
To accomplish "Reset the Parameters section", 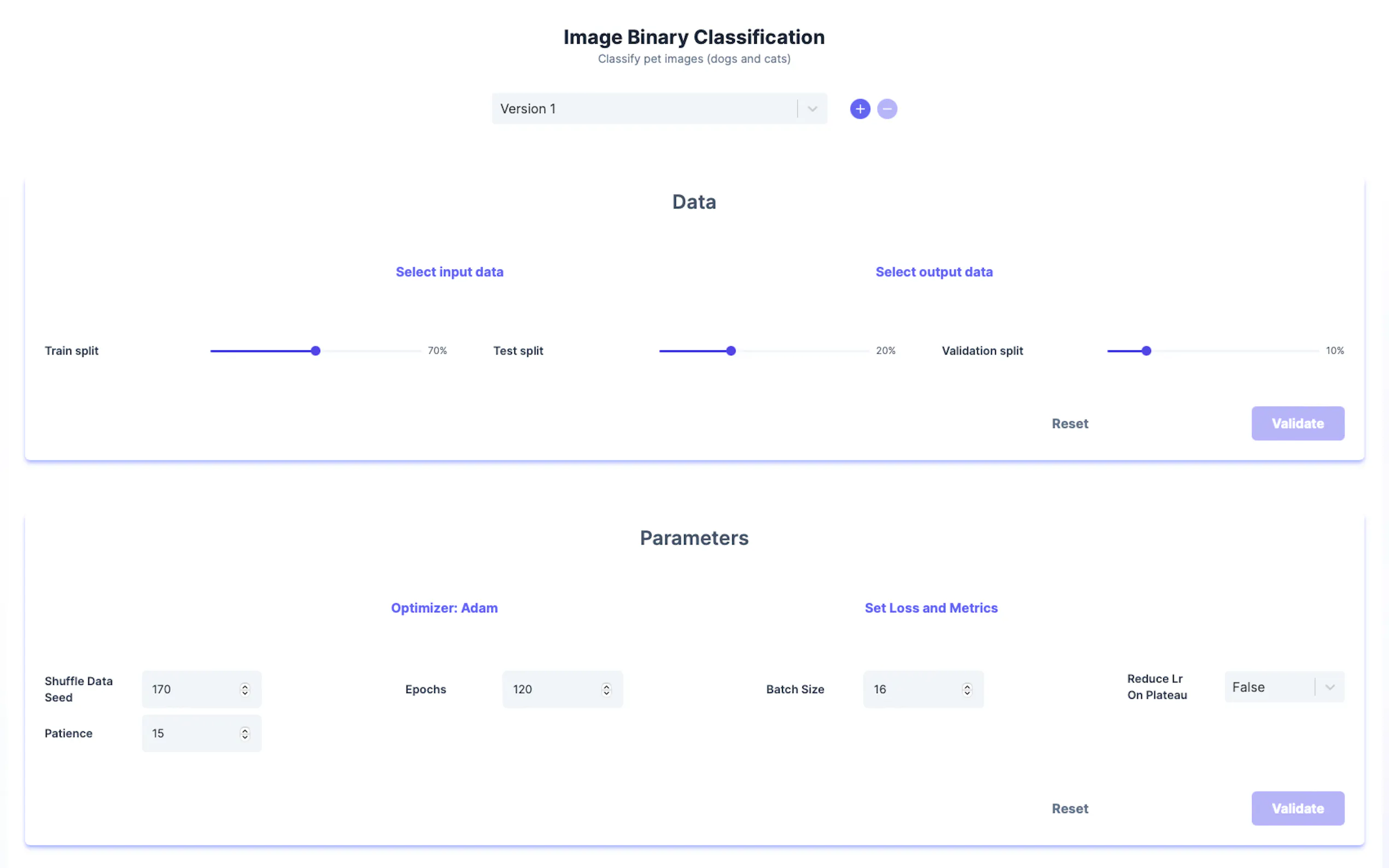I will tap(1069, 808).
